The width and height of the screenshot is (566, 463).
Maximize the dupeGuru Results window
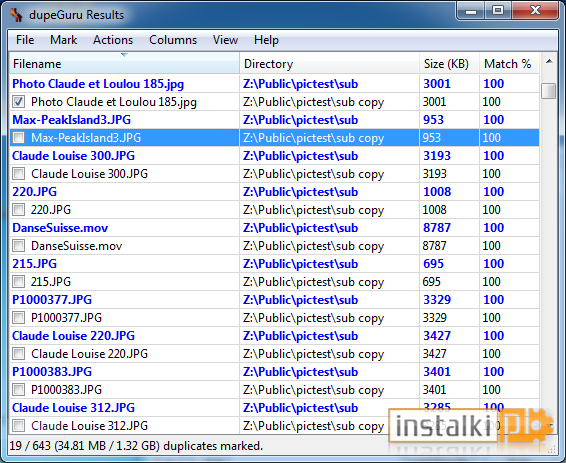click(498, 10)
